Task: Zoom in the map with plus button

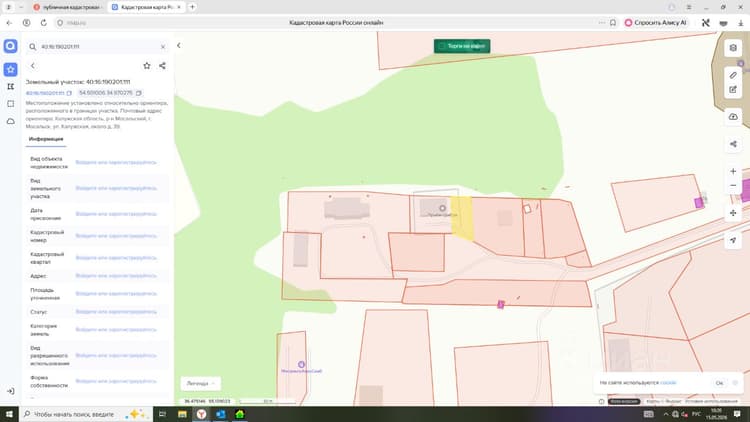Action: (733, 171)
